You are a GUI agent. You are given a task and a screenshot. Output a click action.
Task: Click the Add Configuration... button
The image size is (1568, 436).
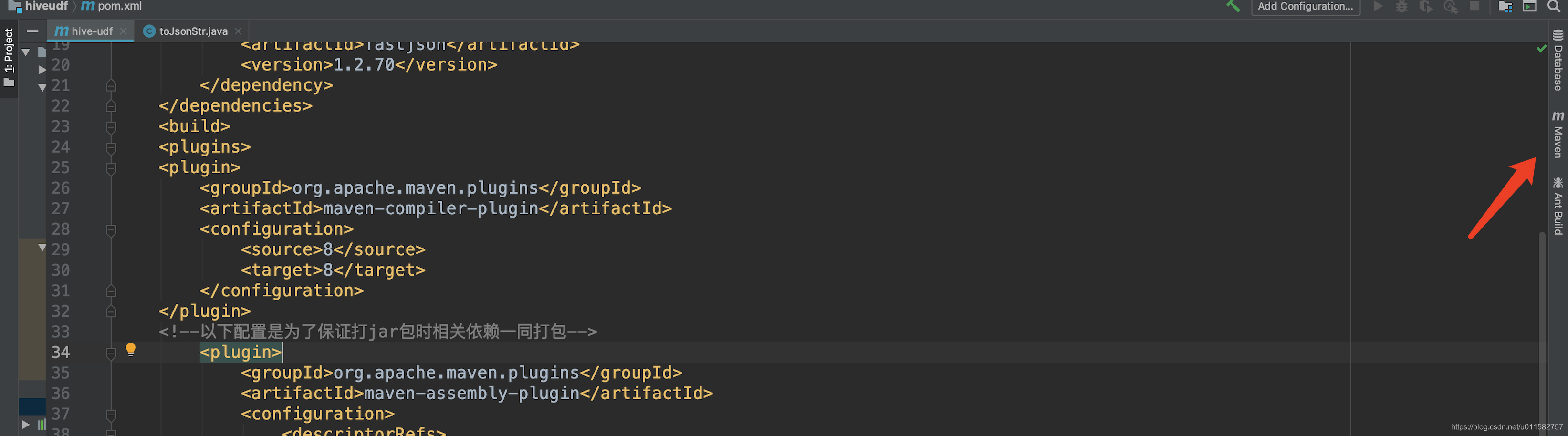(x=1305, y=6)
